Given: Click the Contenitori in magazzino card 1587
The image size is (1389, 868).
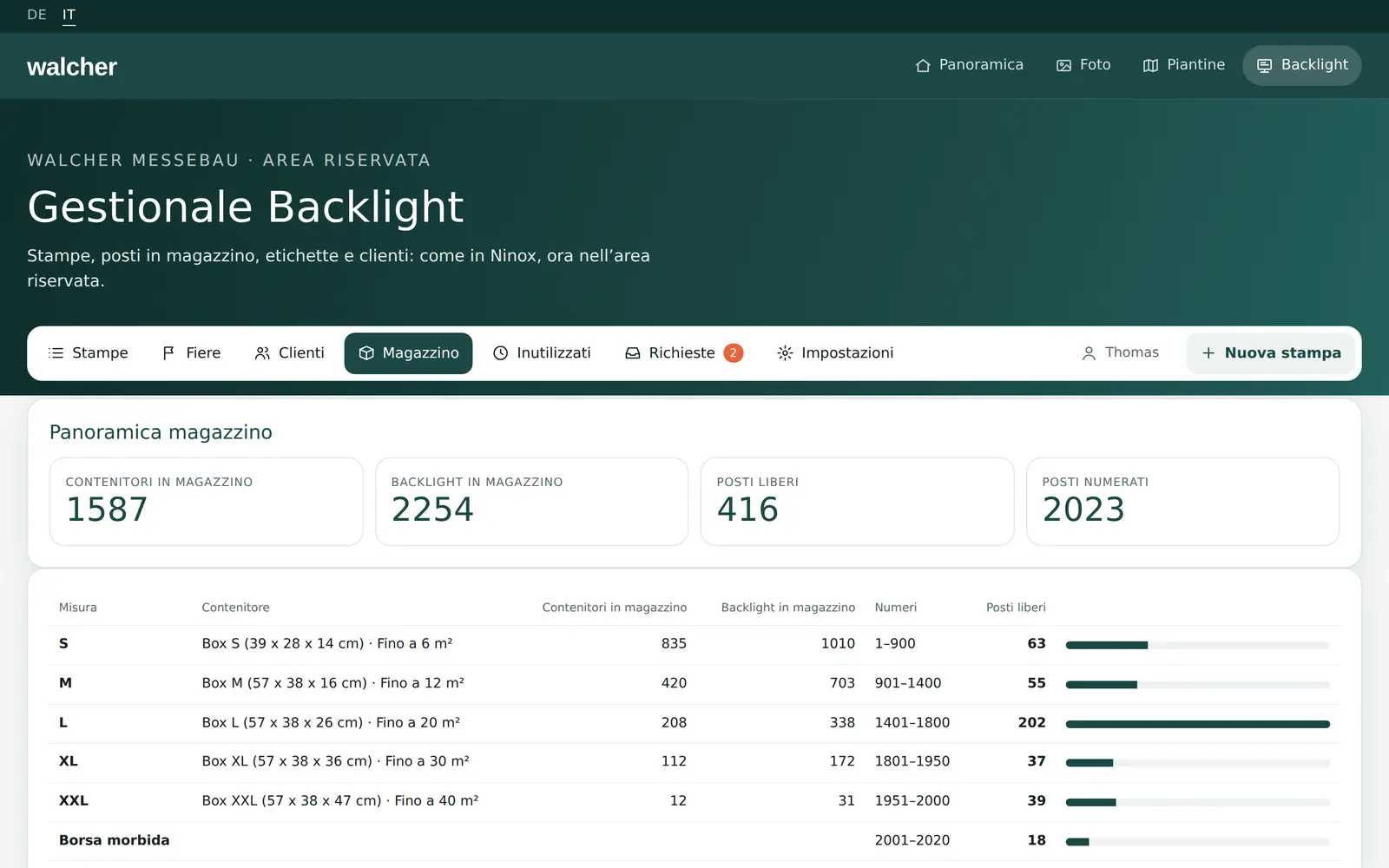Looking at the screenshot, I should click(207, 502).
